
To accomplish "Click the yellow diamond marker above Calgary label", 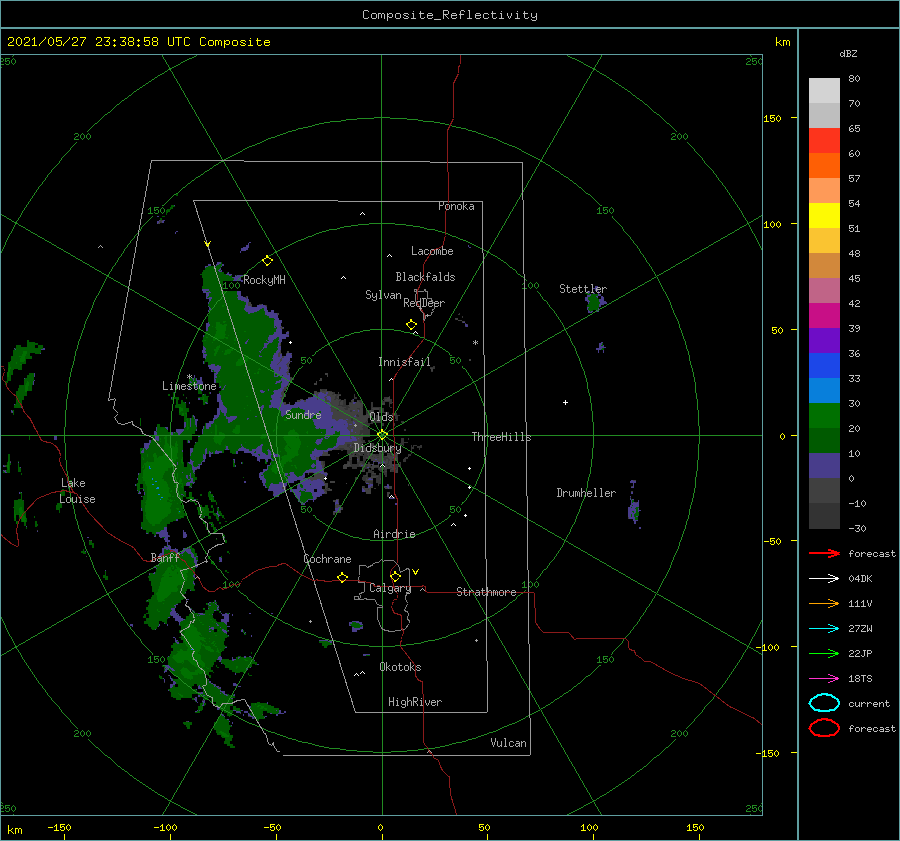I will pos(395,576).
